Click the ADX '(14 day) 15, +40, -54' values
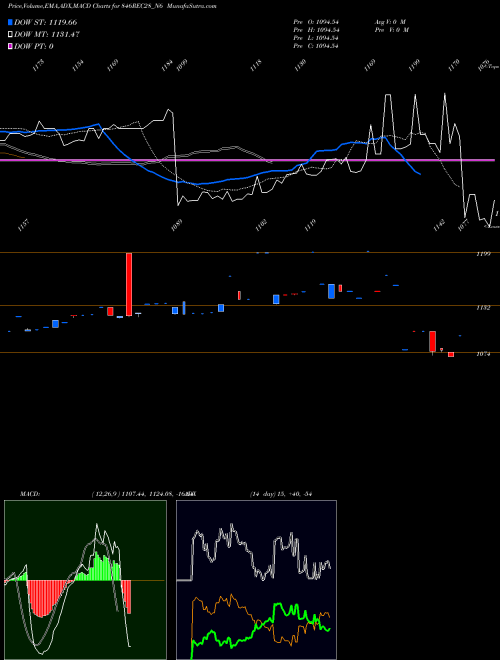500x660 pixels. tap(281, 494)
